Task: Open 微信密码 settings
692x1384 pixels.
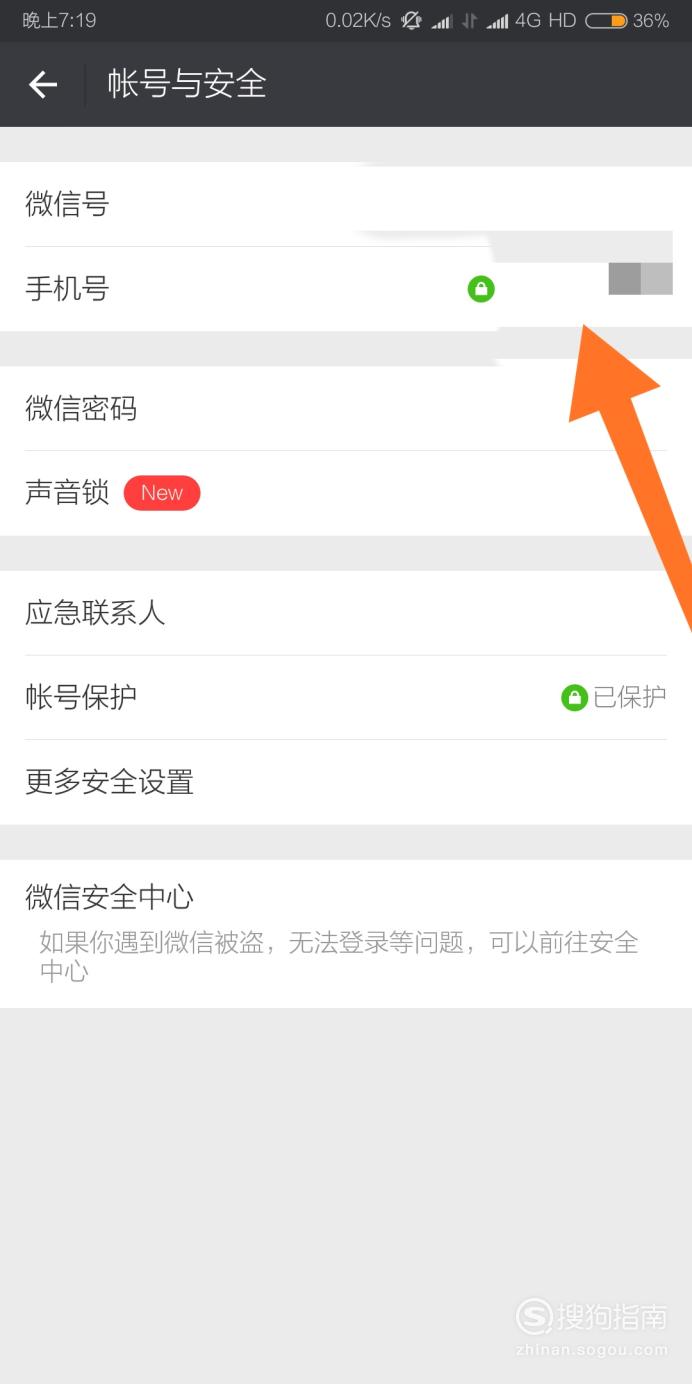Action: pyautogui.click(x=346, y=409)
